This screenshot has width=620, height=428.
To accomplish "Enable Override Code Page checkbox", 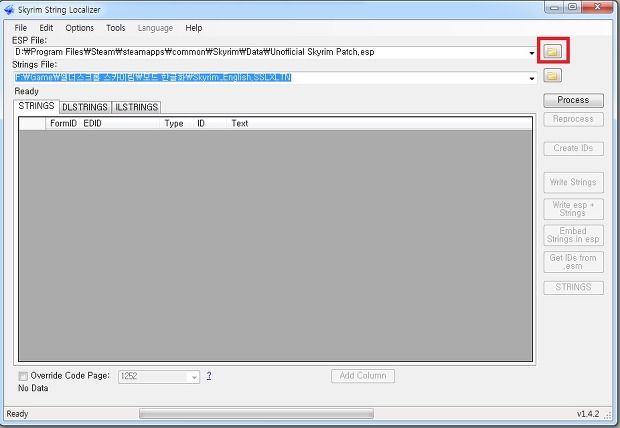I will click(x=23, y=376).
